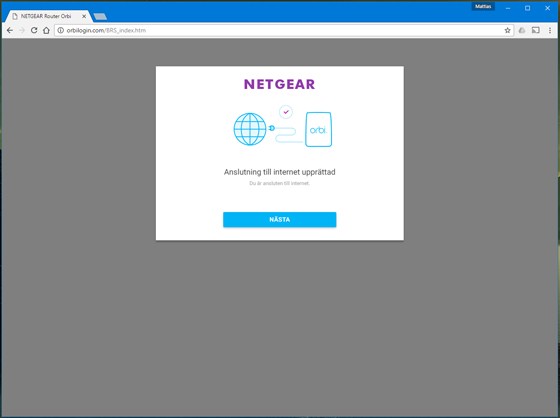Click the cloud extension icon
The image size is (560, 418).
522,30
